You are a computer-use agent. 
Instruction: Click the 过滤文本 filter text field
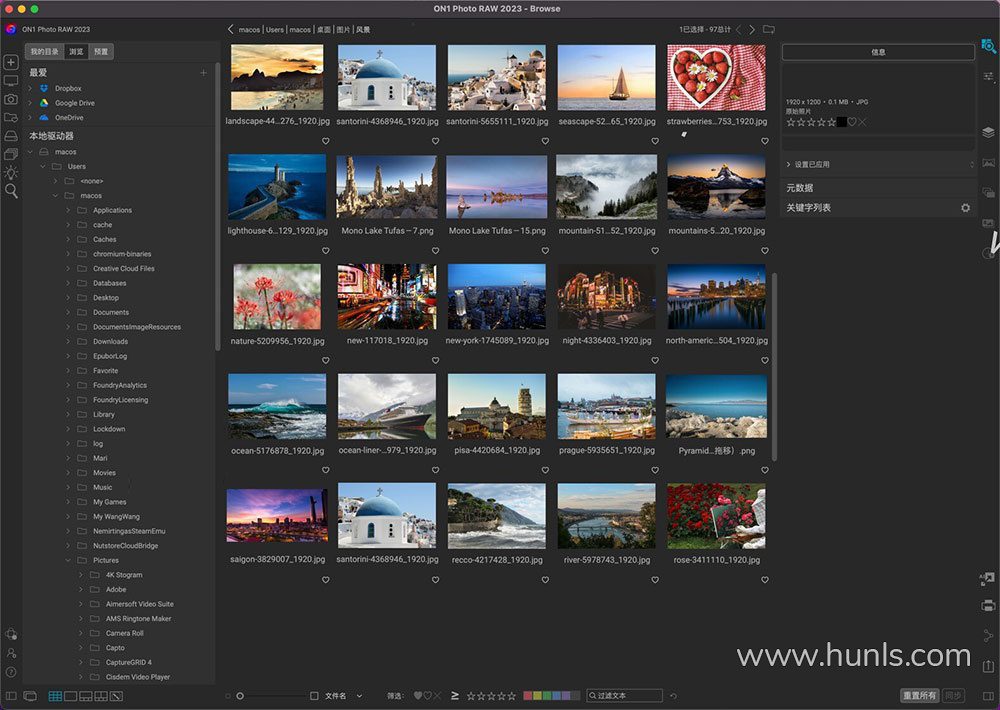point(624,696)
